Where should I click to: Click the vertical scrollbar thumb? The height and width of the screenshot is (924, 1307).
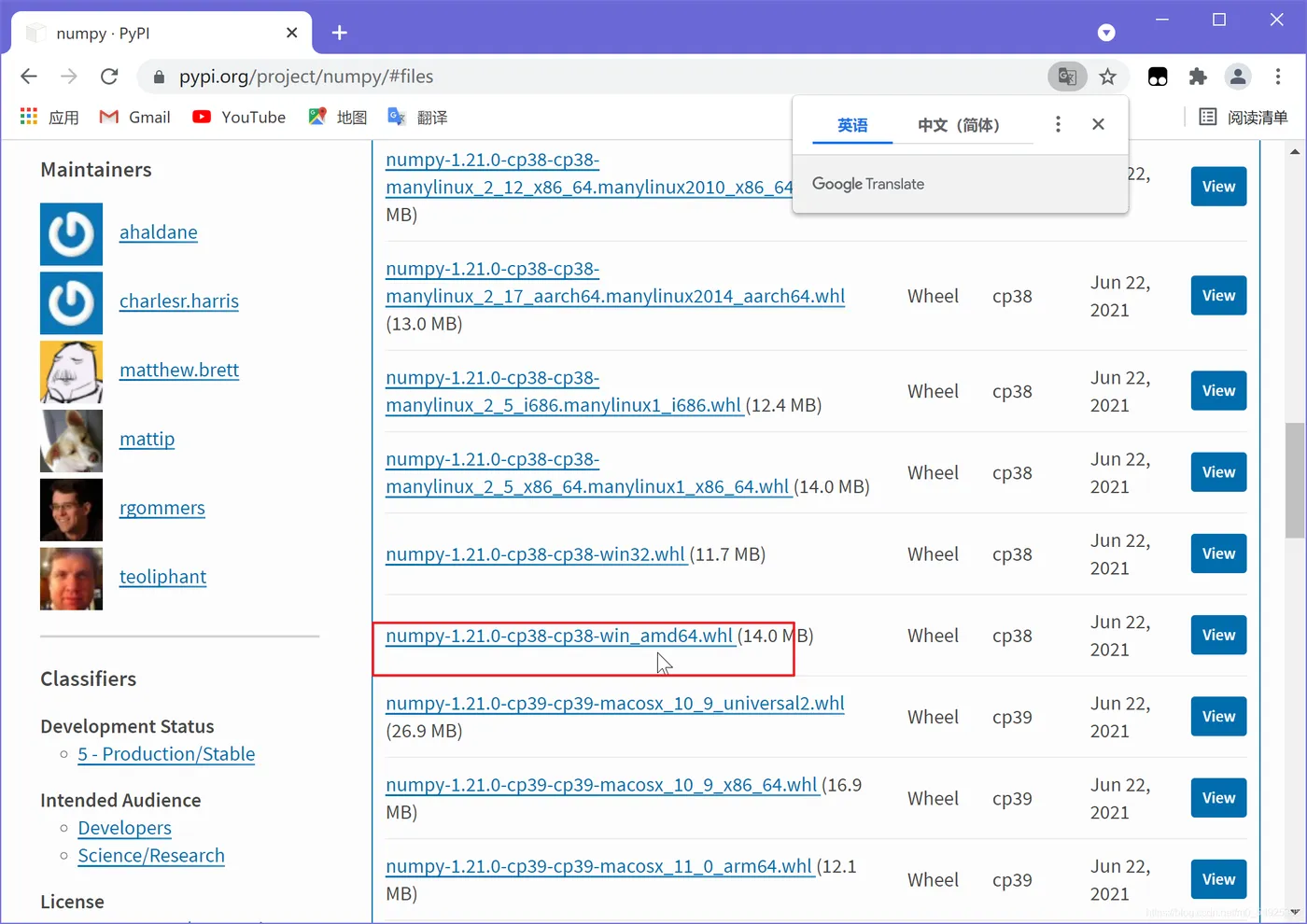pyautogui.click(x=1294, y=481)
